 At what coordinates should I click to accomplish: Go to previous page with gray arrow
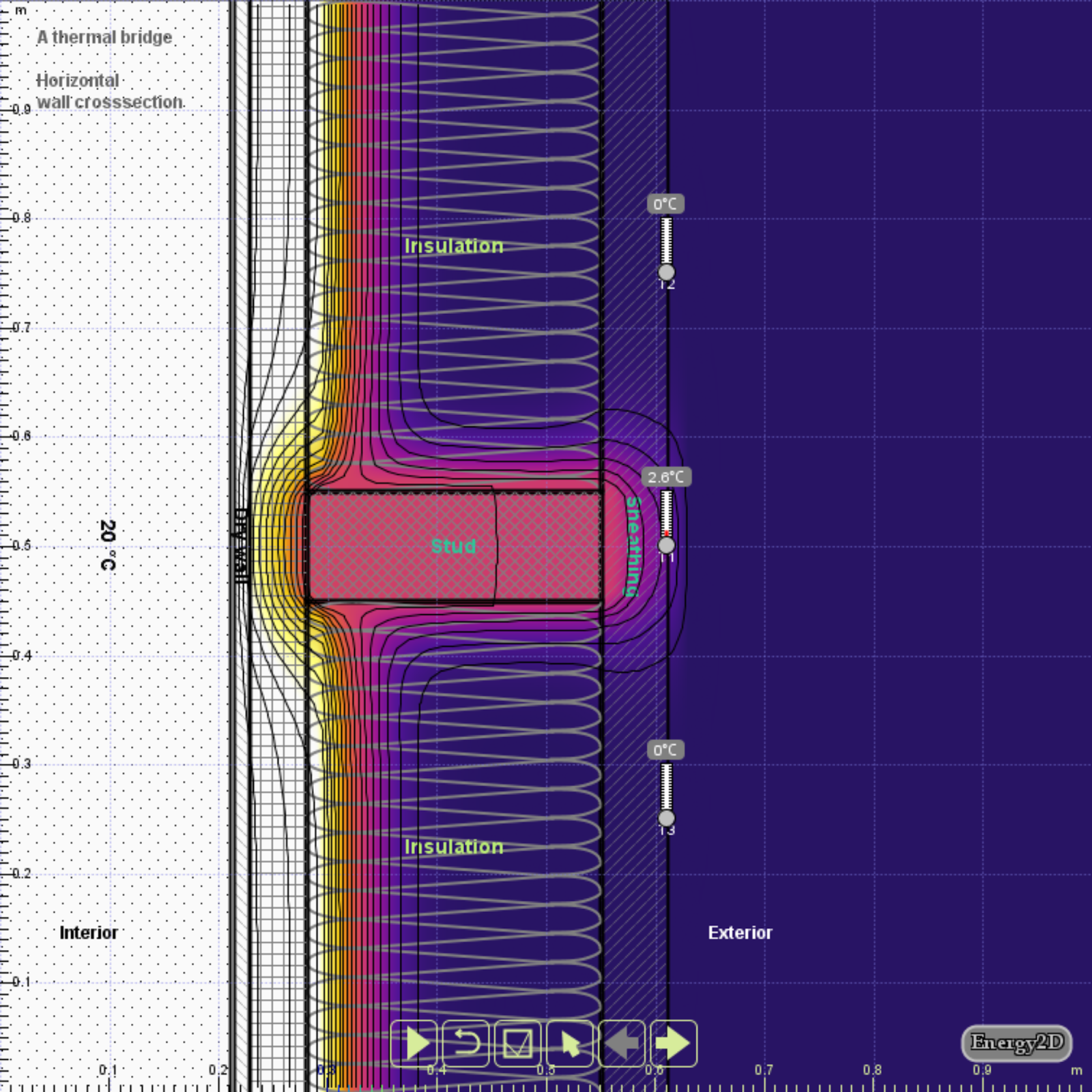[x=620, y=1044]
